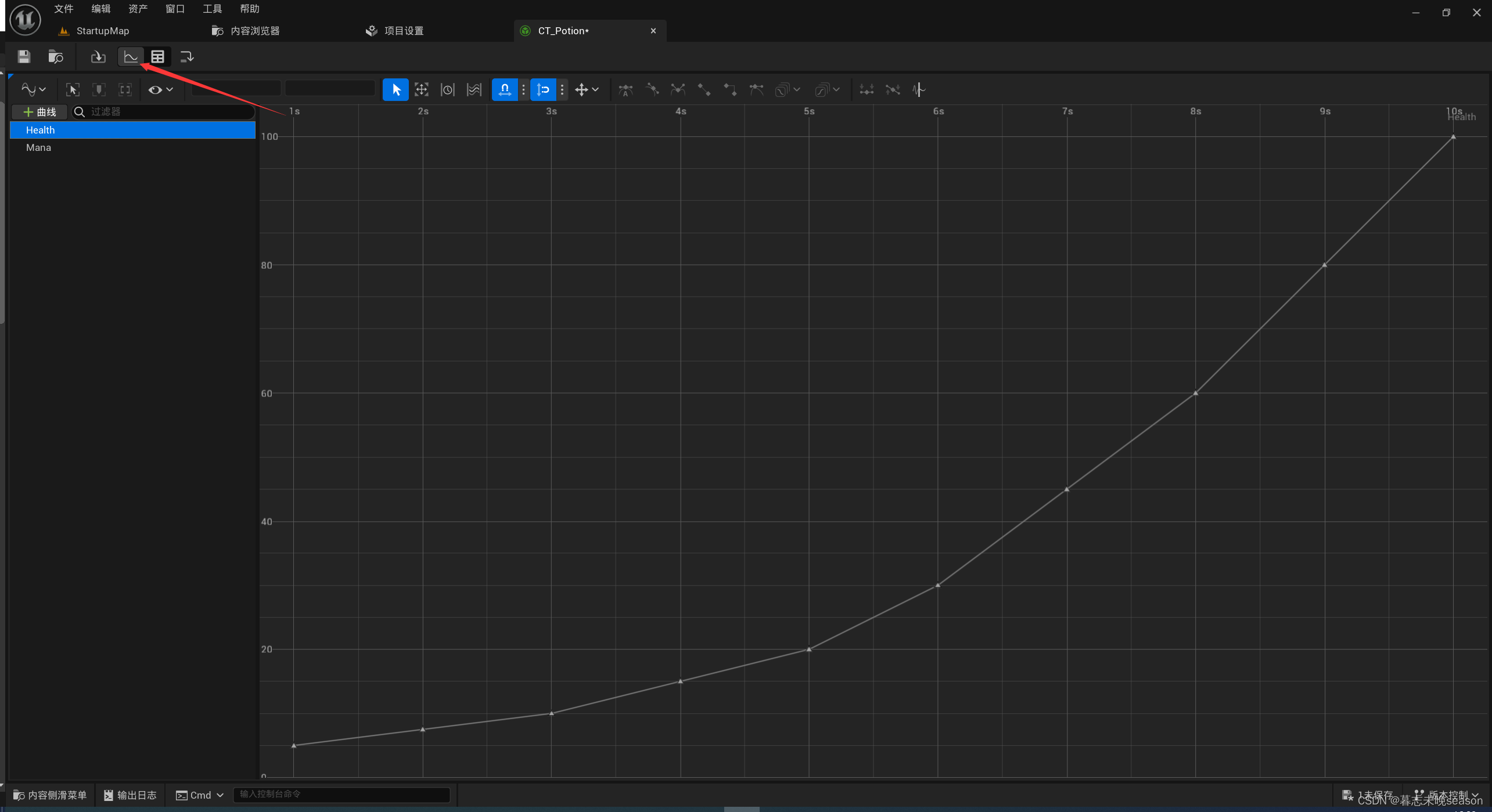Open the 帮助 menu

250,9
